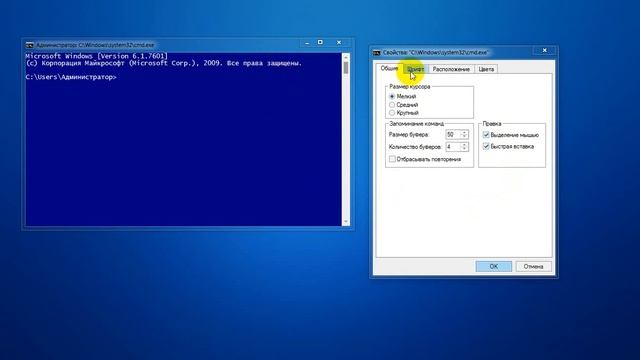The image size is (640, 360).
Task: Click the Количество буферов value field
Action: coord(453,147)
